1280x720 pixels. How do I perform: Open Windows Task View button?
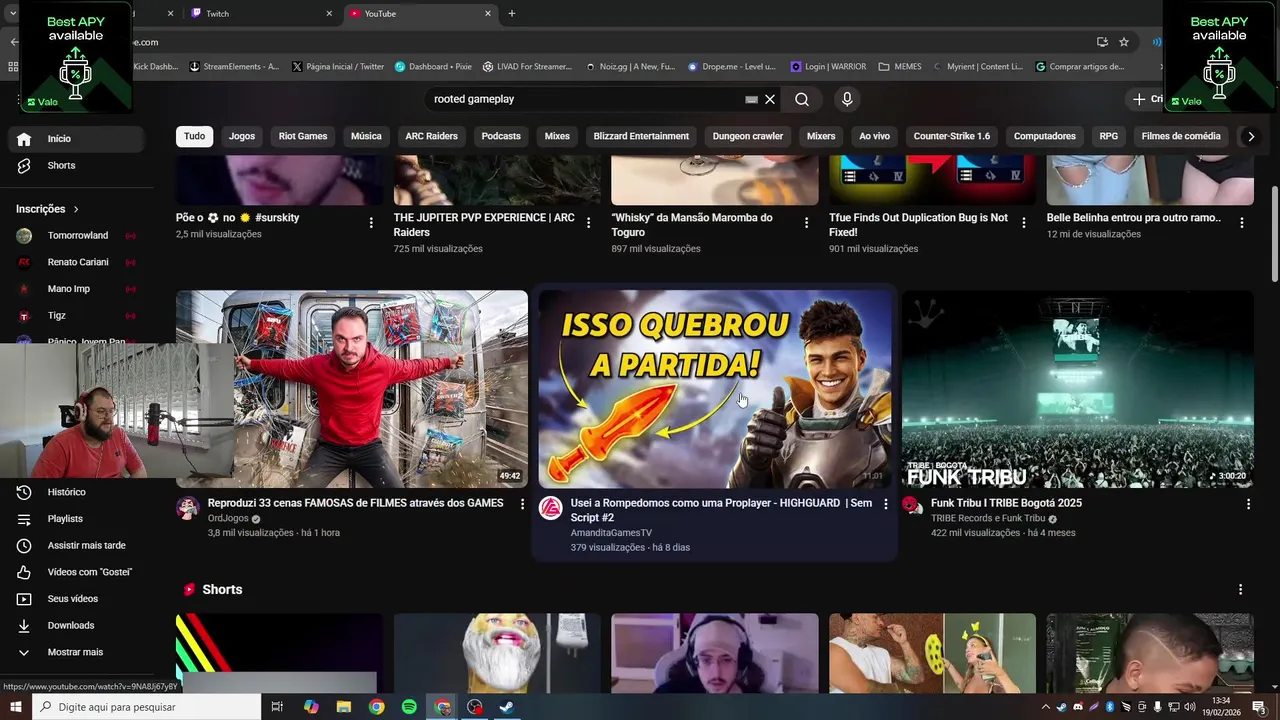[278, 707]
